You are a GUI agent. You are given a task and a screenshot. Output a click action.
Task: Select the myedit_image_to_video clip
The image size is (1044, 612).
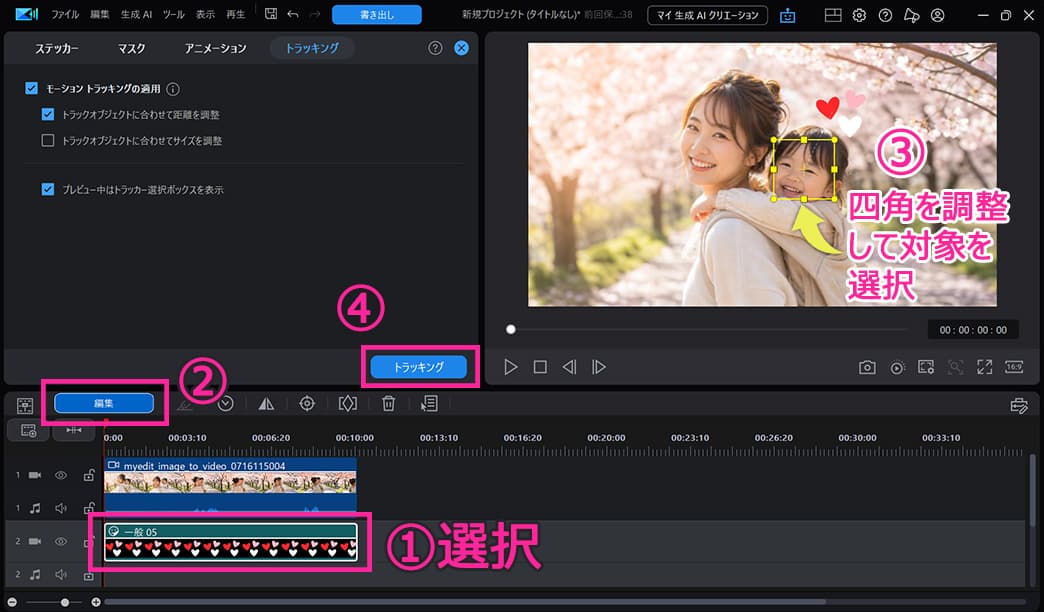pos(230,483)
